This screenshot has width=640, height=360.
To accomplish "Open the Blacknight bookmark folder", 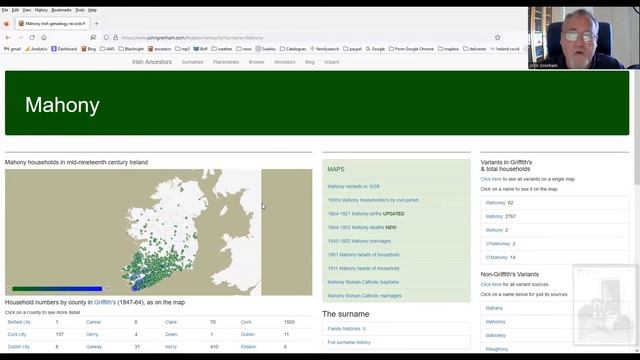I will point(131,49).
